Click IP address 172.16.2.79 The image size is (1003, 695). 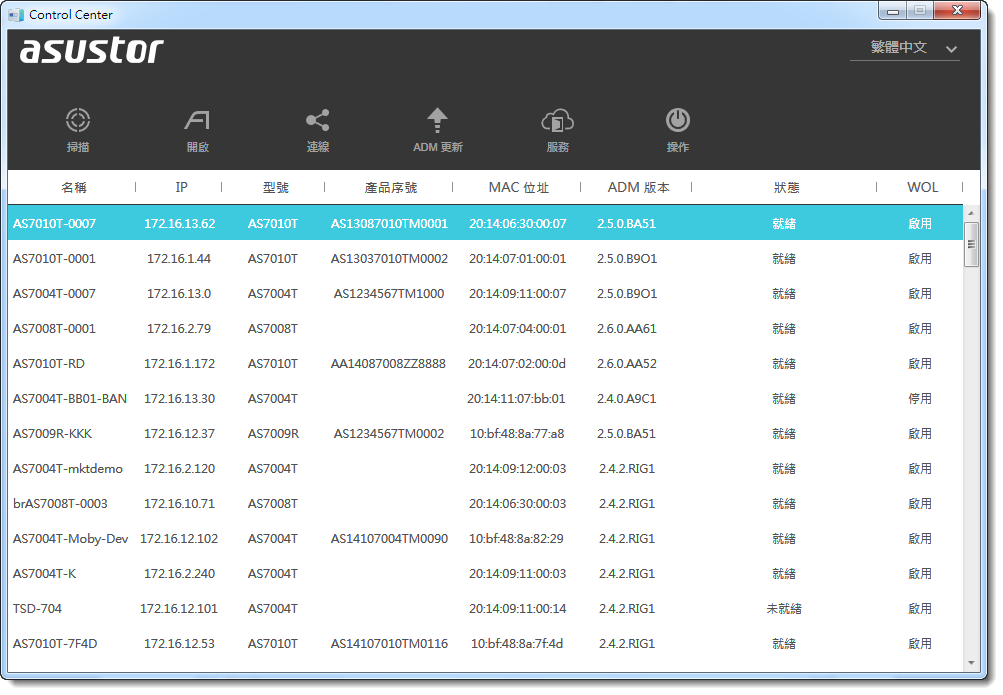pos(179,329)
